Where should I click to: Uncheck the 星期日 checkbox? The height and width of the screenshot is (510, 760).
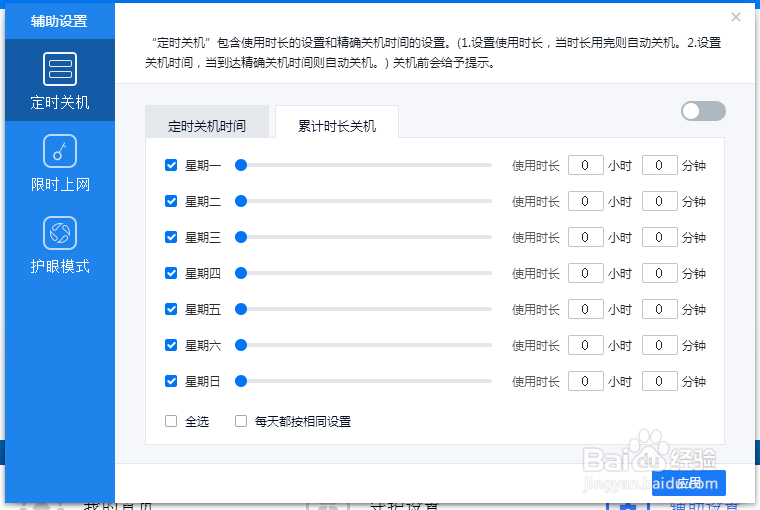point(171,381)
